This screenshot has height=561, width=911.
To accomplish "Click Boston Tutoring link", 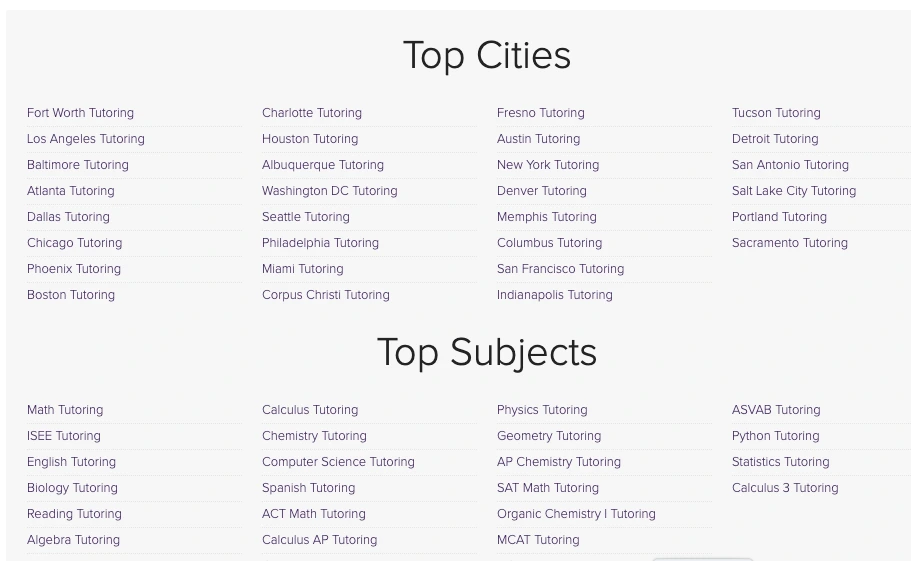I will click(x=70, y=295).
